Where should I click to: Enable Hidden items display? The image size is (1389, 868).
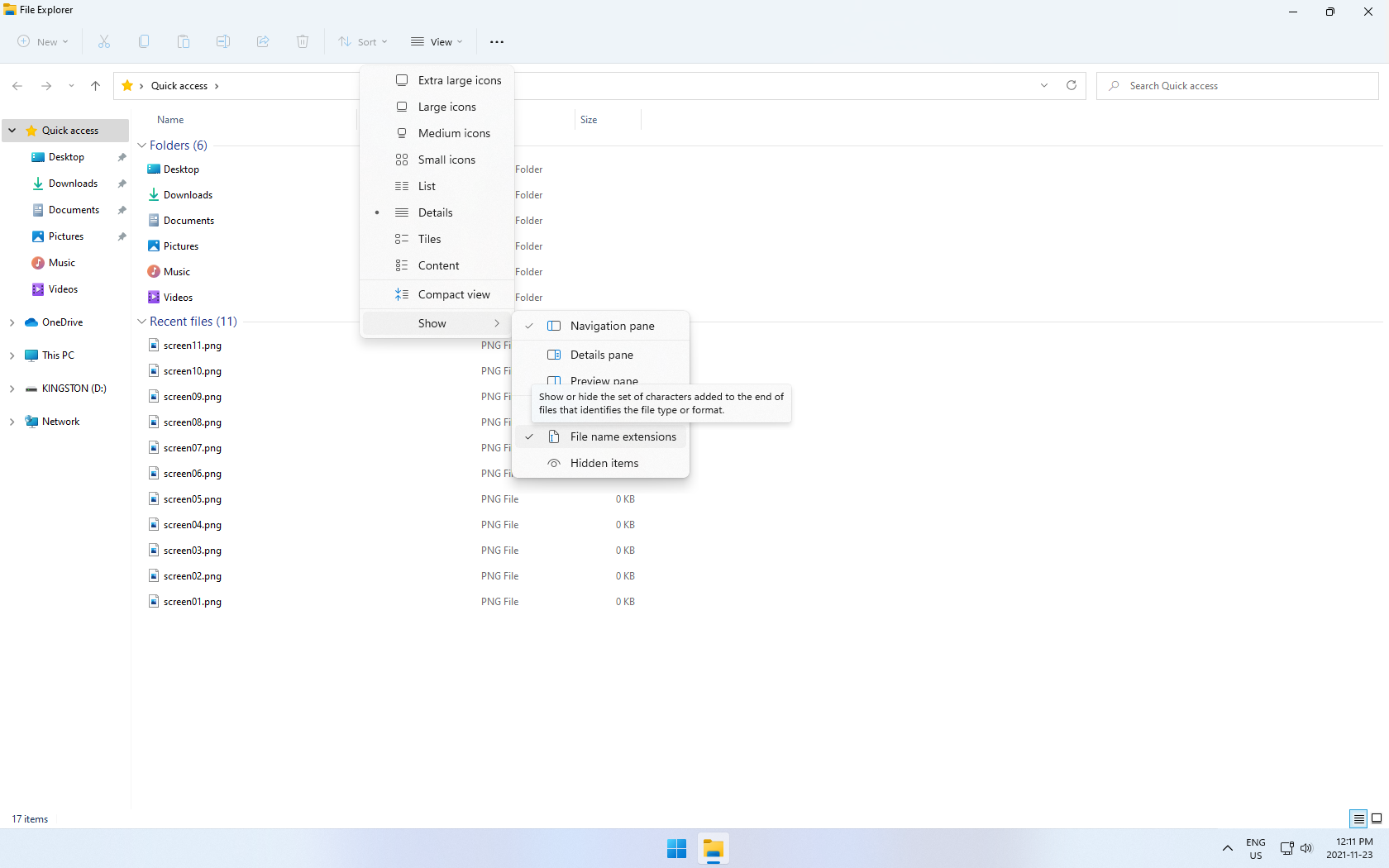(x=604, y=463)
